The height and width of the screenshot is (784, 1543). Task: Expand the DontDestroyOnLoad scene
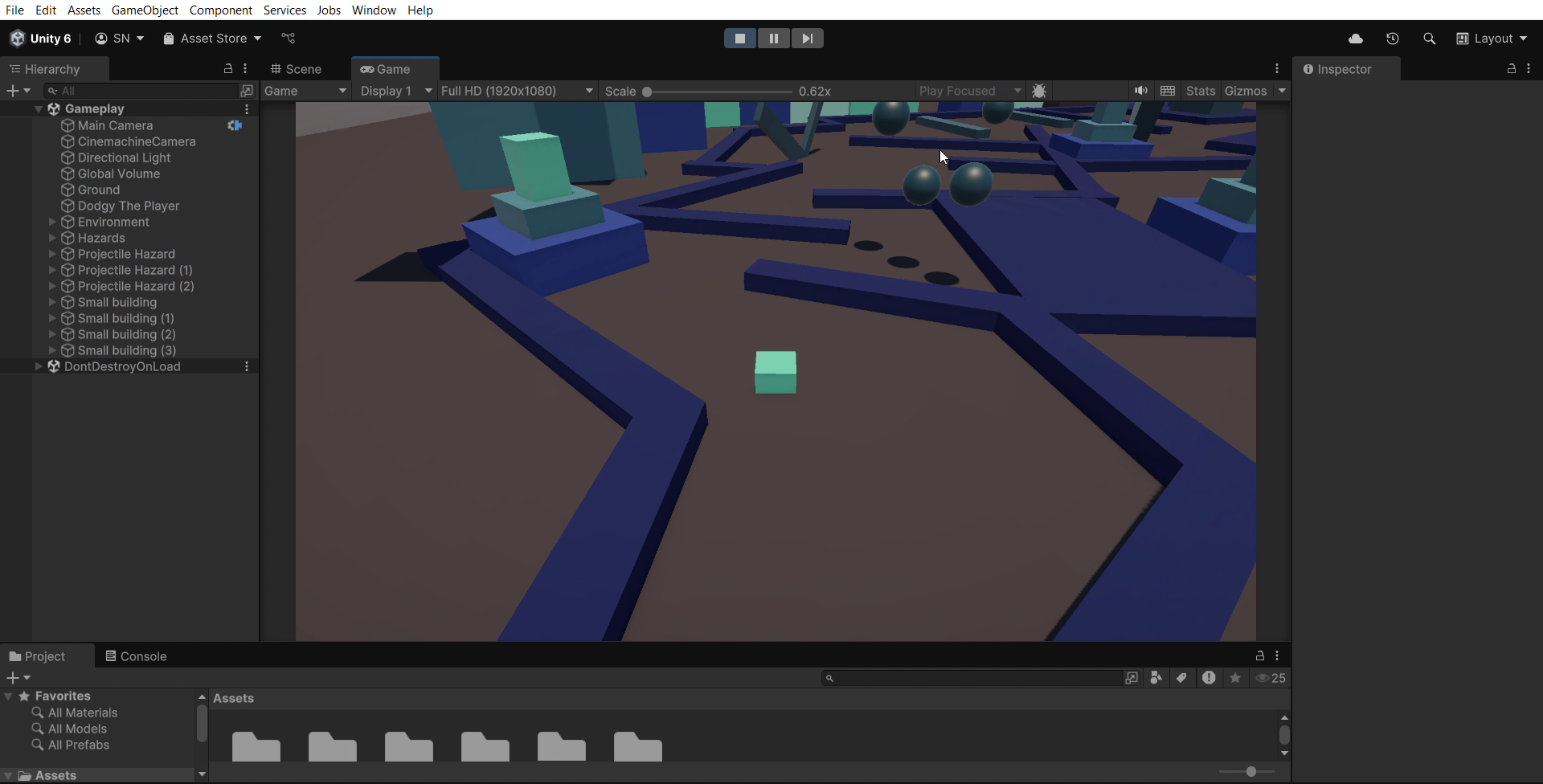coord(38,366)
